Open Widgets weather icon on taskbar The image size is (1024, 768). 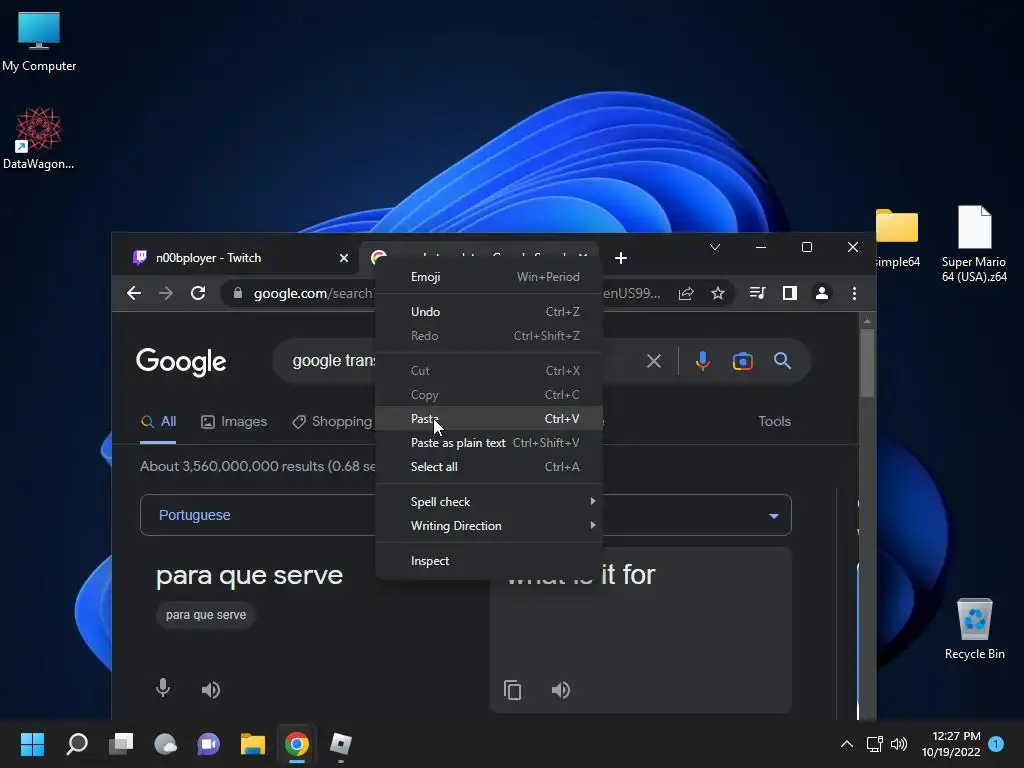(165, 744)
